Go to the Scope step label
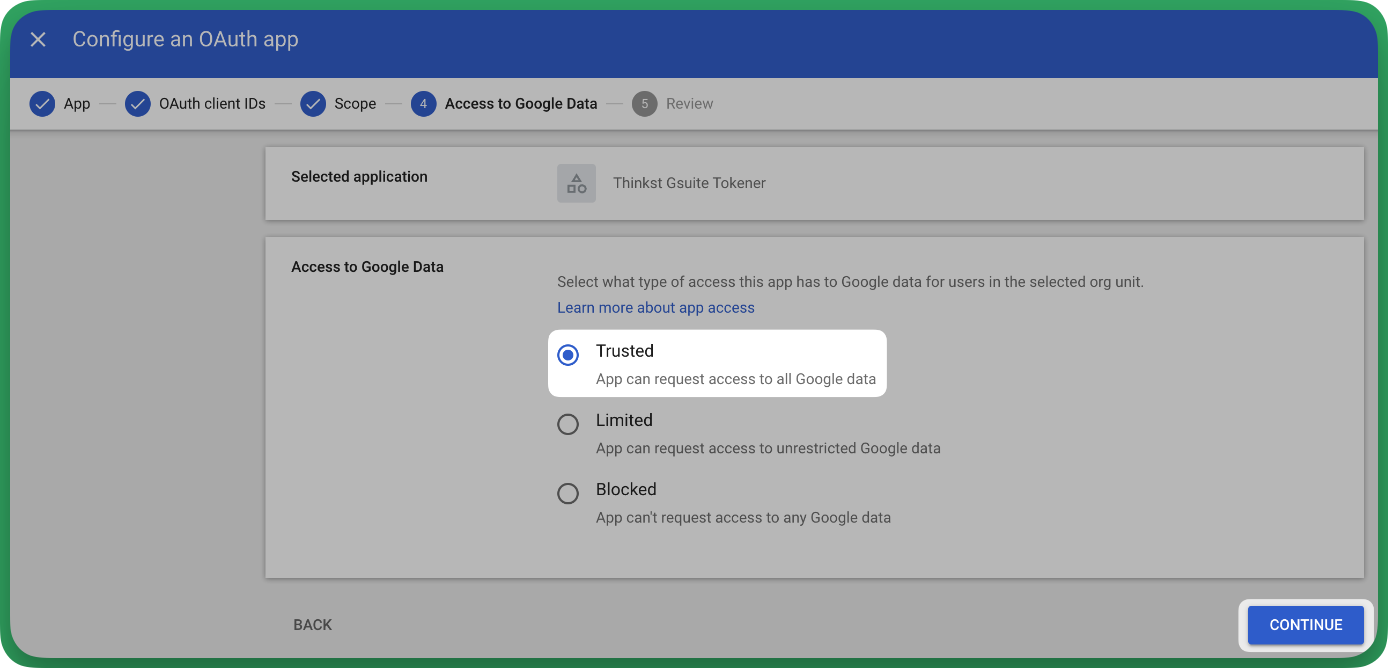The height and width of the screenshot is (668, 1388). coord(355,104)
